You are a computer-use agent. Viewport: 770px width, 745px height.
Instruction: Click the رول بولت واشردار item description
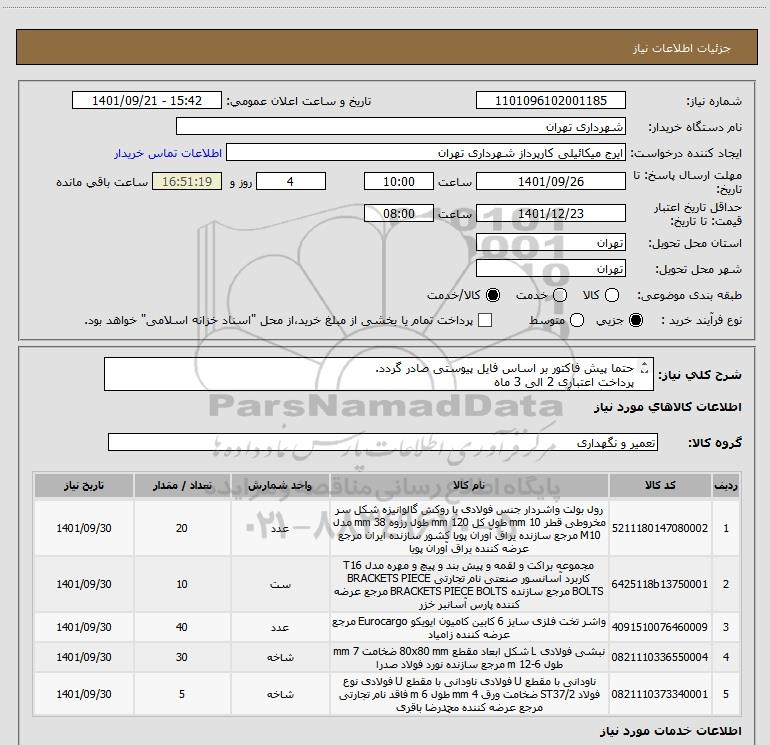[x=469, y=528]
